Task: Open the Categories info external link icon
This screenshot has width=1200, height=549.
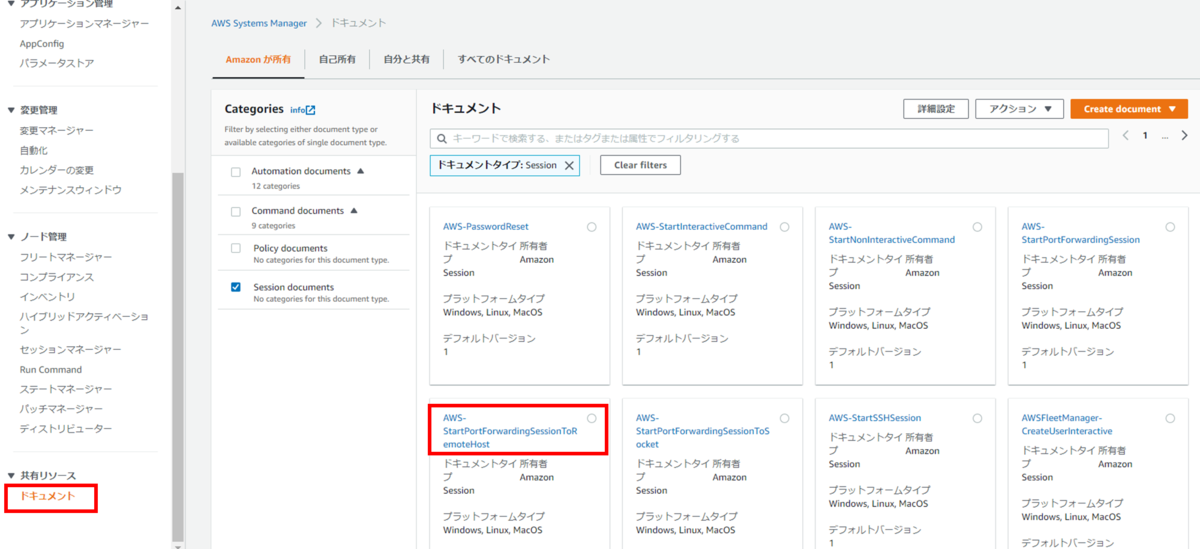Action: 311,110
